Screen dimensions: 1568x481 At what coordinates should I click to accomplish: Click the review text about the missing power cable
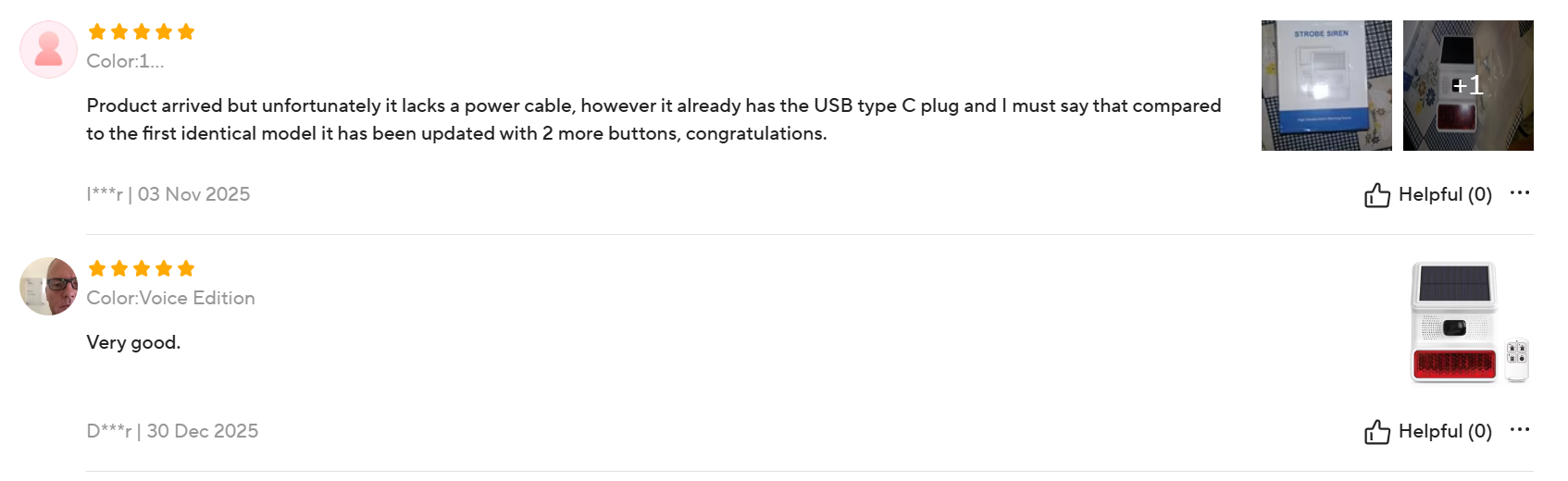point(653,119)
